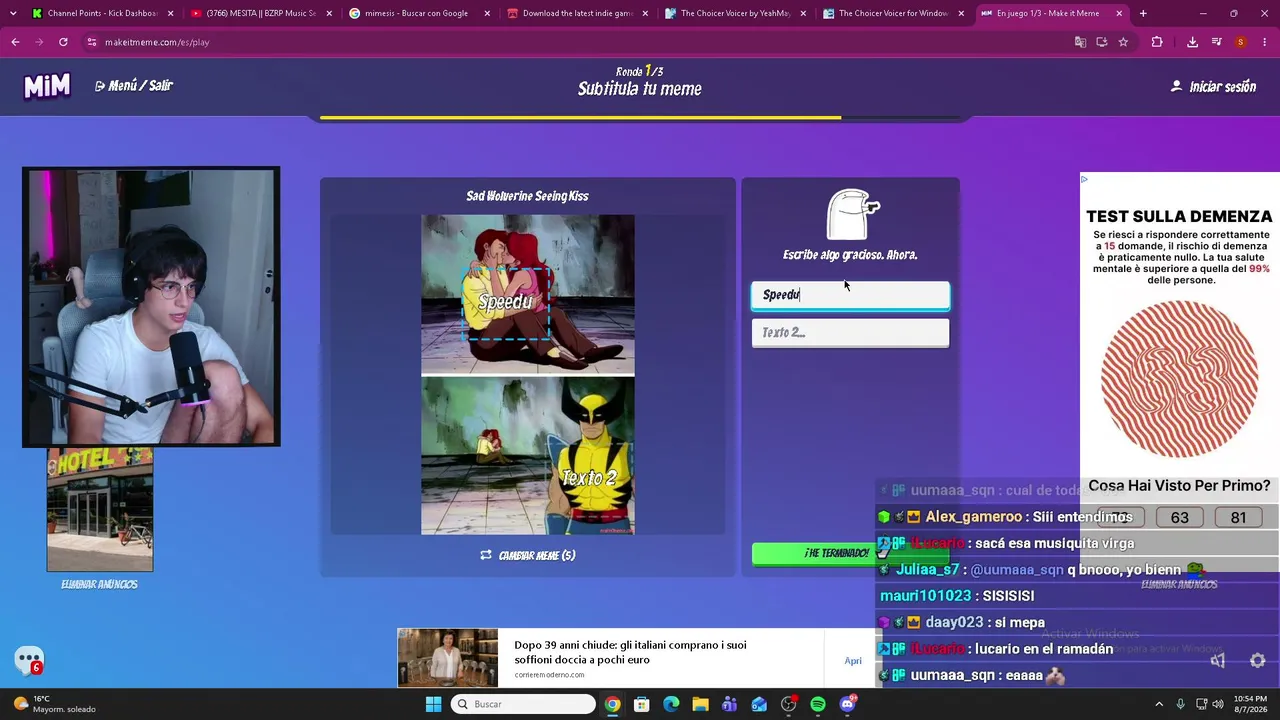Screen dimensions: 1280x720
Task: Click the ad info icon above the dementia ad
Action: 1085,179
